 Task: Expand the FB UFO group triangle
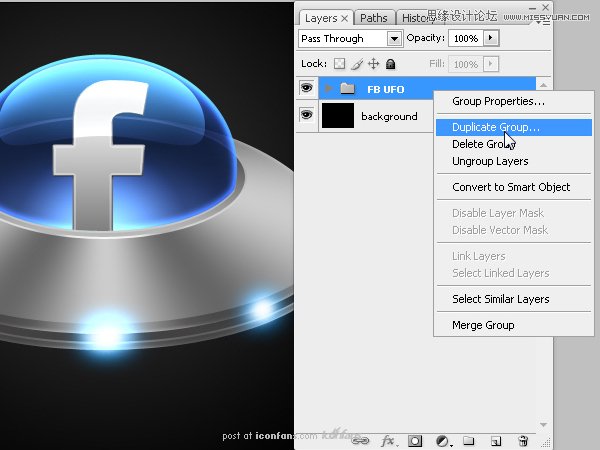pos(327,89)
